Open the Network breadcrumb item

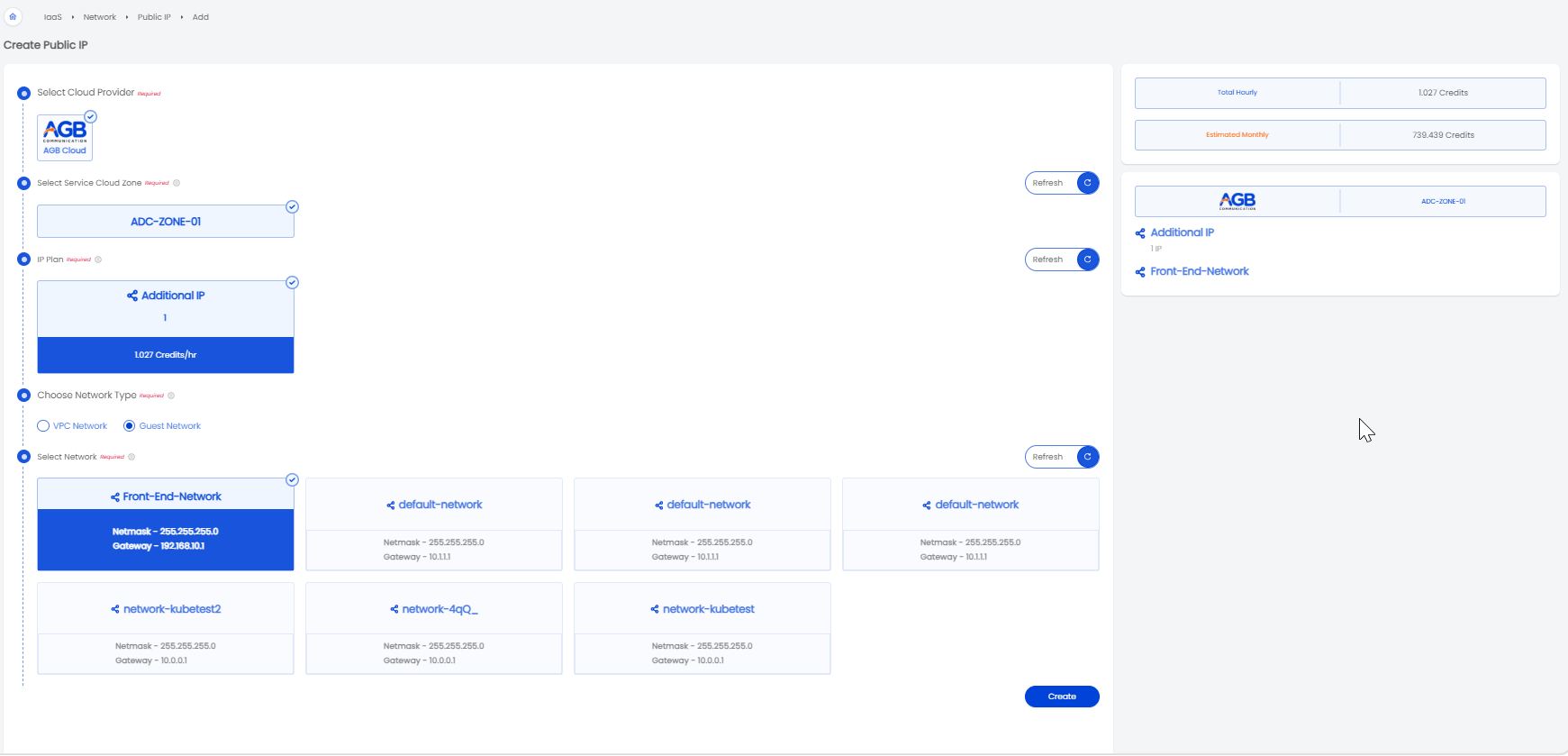[100, 17]
